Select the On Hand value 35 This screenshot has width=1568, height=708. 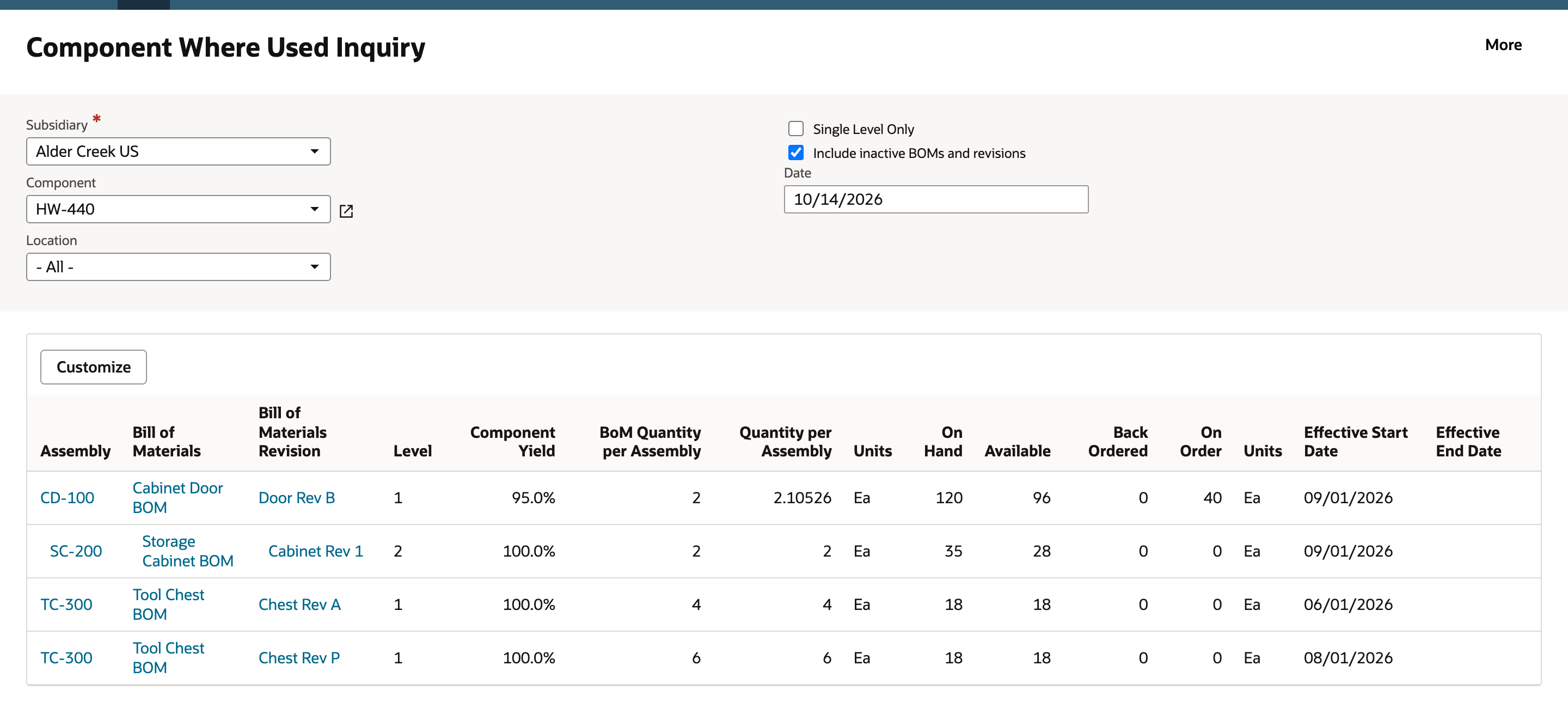[x=953, y=552]
